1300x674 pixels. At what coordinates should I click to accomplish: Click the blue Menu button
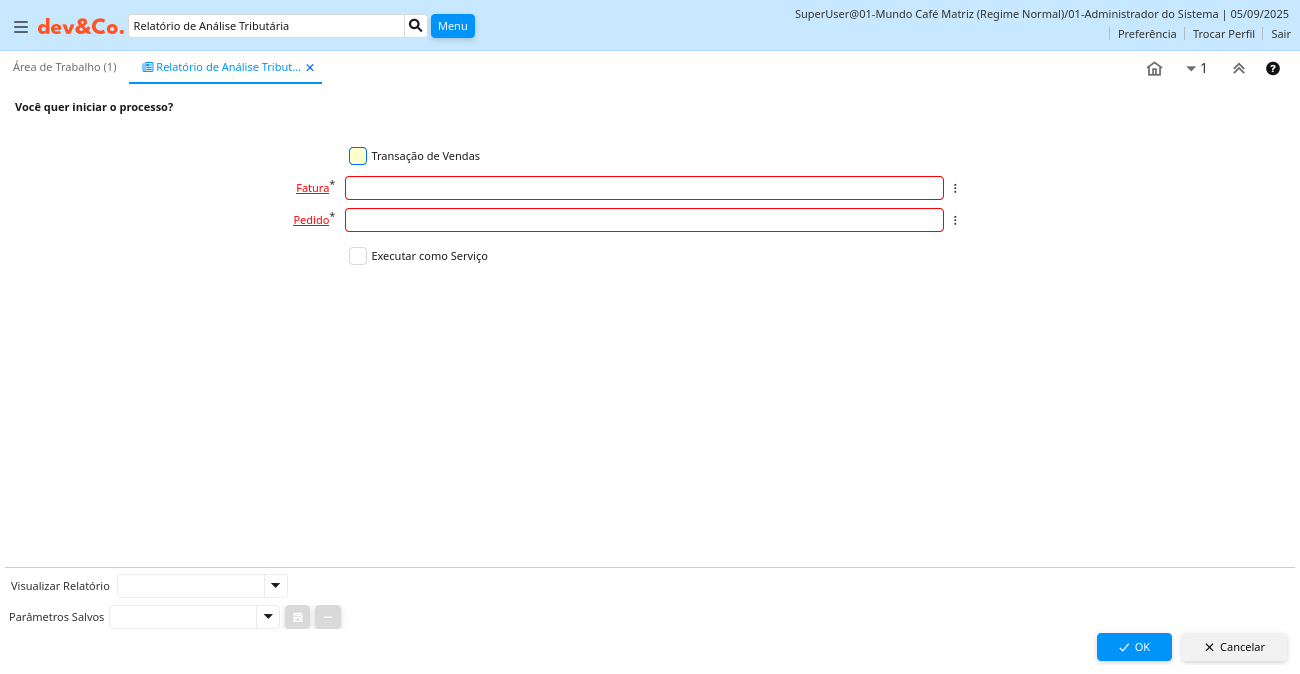coord(452,26)
